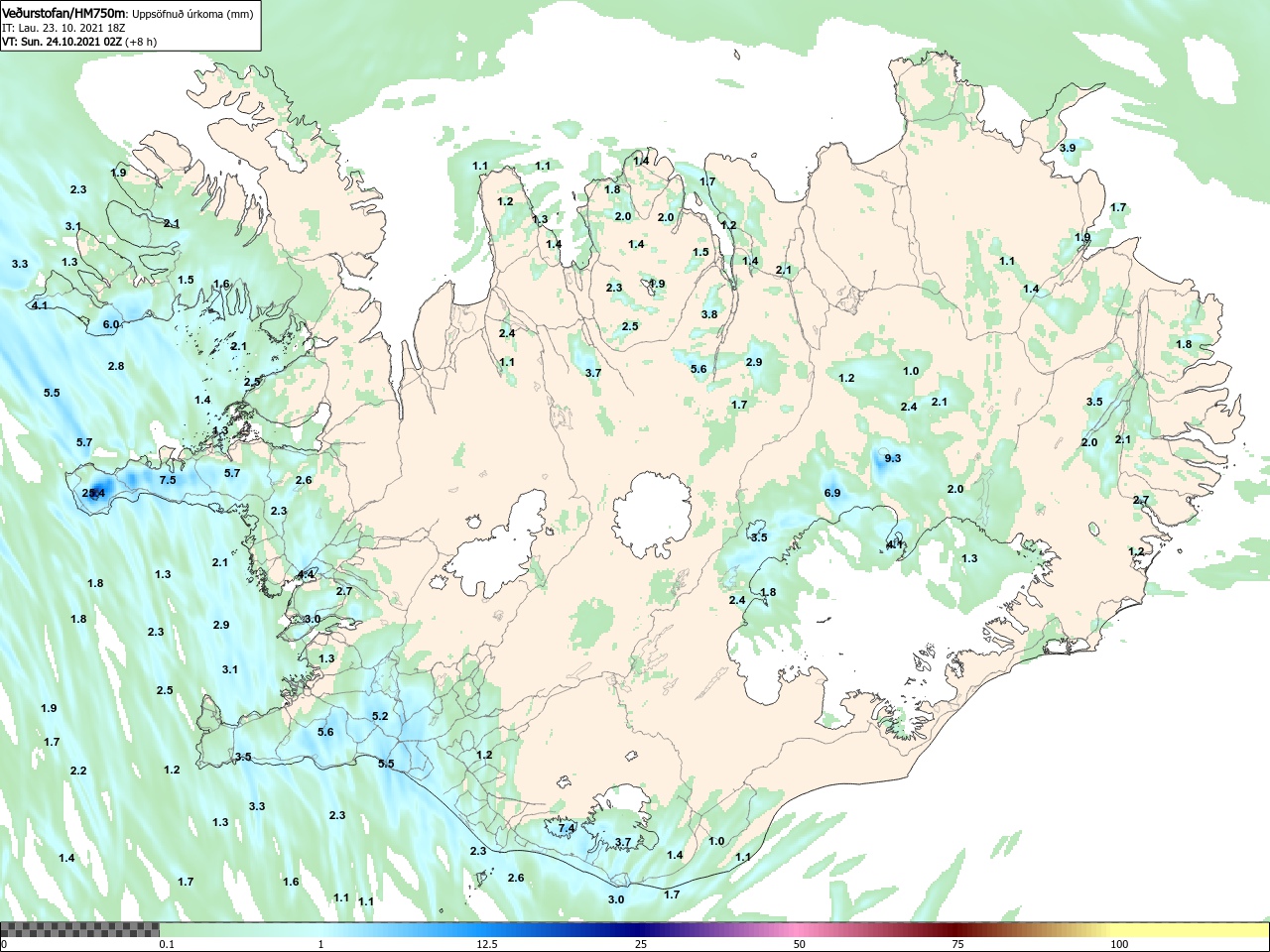
Task: Click the 4.4 precipitation value
Action: pyautogui.click(x=307, y=574)
